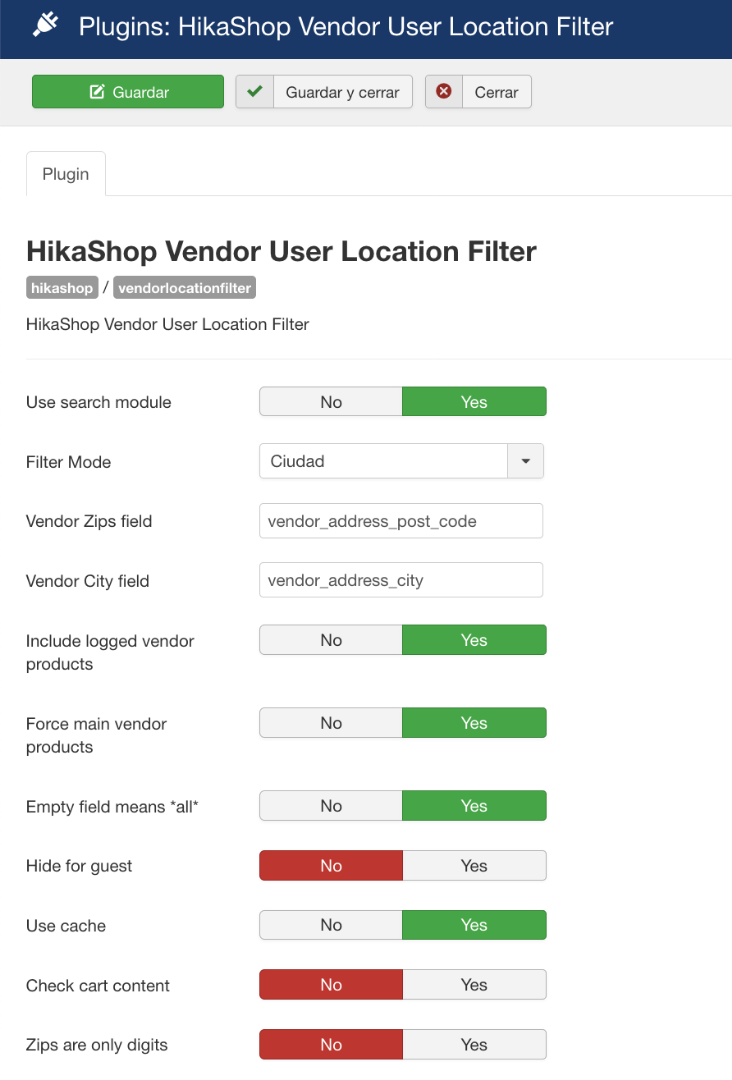Image resolution: width=732 pixels, height=1080 pixels.
Task: Click the hikashop folder badge
Action: [62, 288]
